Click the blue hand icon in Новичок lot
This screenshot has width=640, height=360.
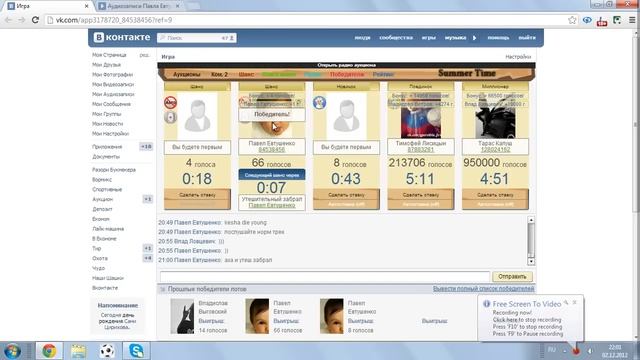(x=319, y=102)
